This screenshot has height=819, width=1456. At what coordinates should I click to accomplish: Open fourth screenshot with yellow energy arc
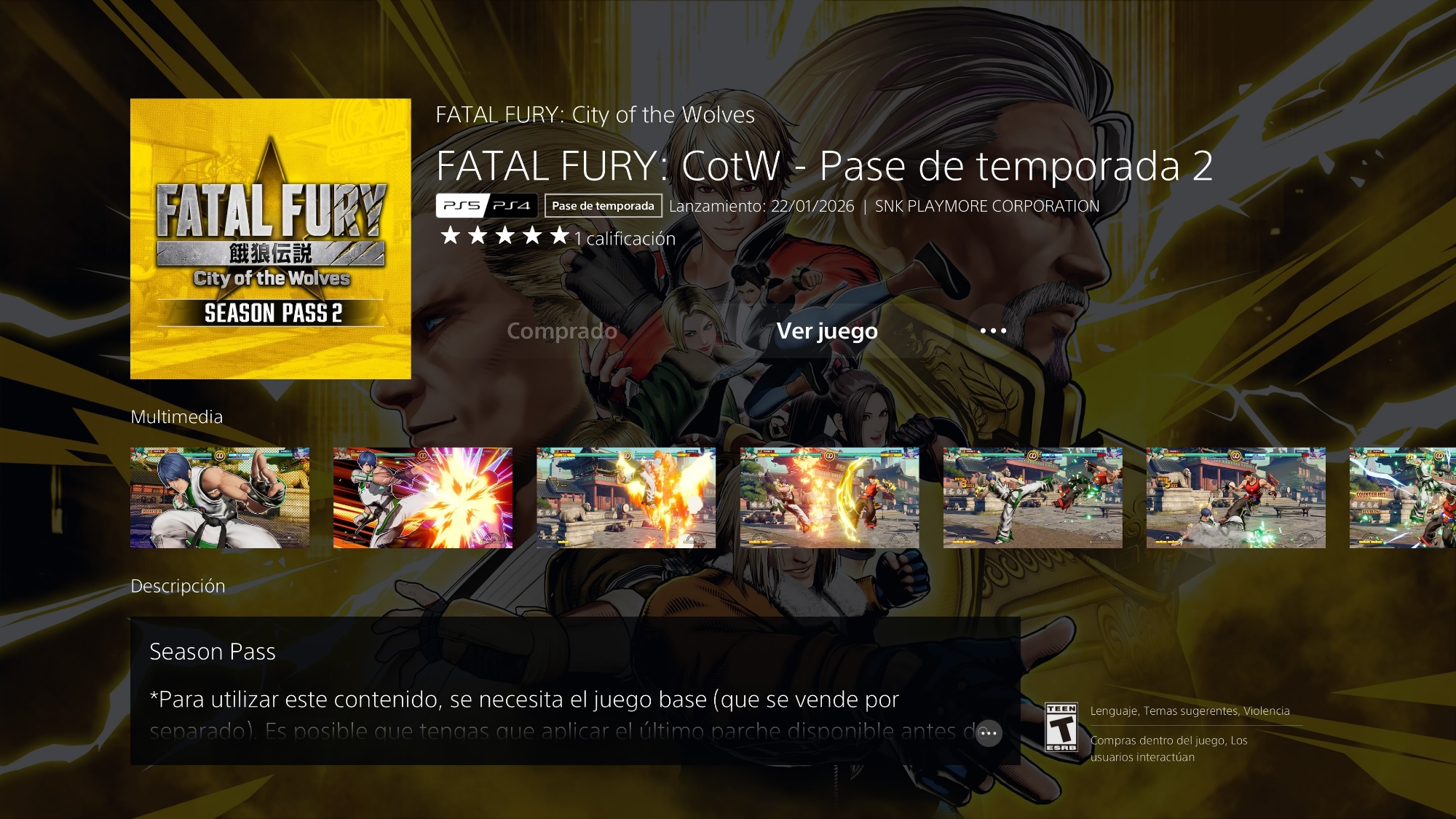click(830, 498)
